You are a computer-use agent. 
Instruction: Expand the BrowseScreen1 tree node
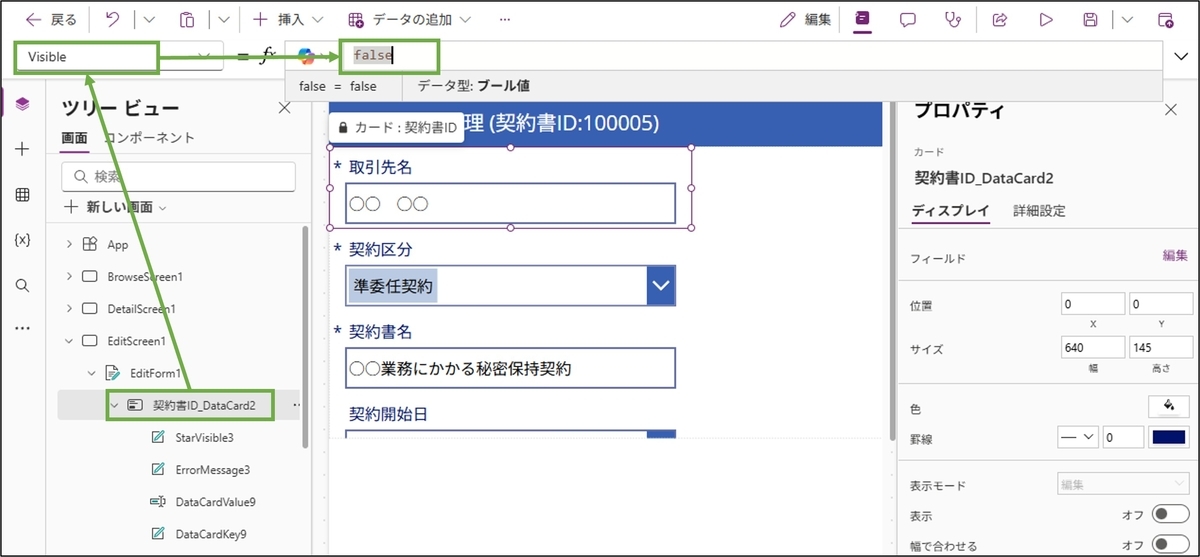[69, 276]
